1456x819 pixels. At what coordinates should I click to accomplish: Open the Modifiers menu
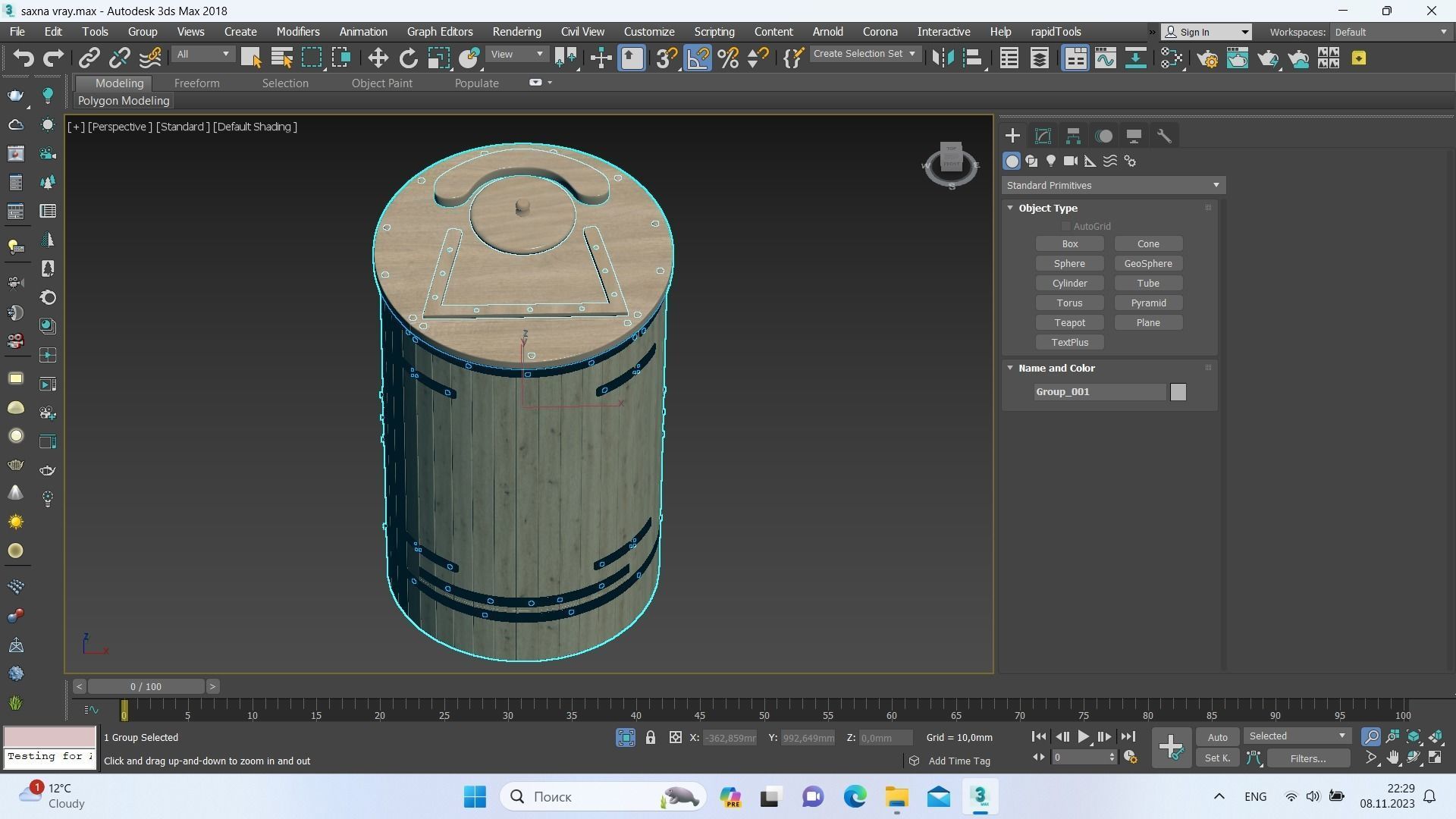coord(297,32)
